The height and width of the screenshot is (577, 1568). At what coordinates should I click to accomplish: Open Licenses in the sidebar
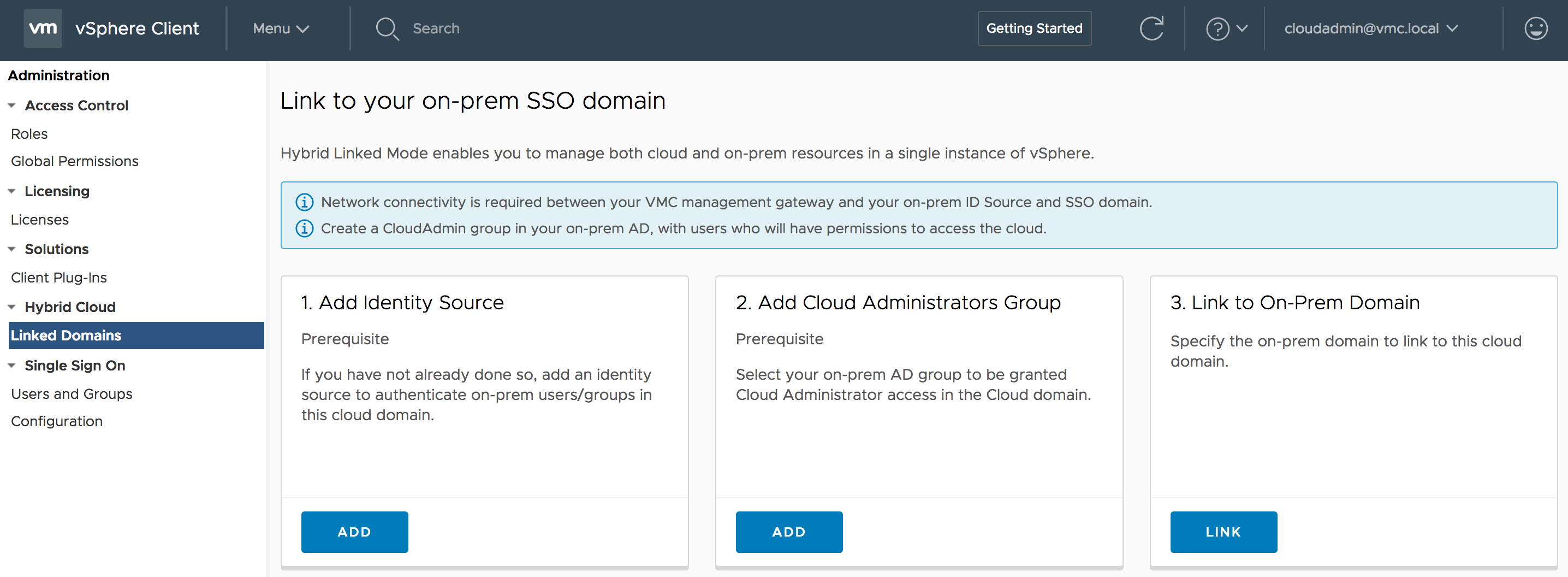click(39, 220)
